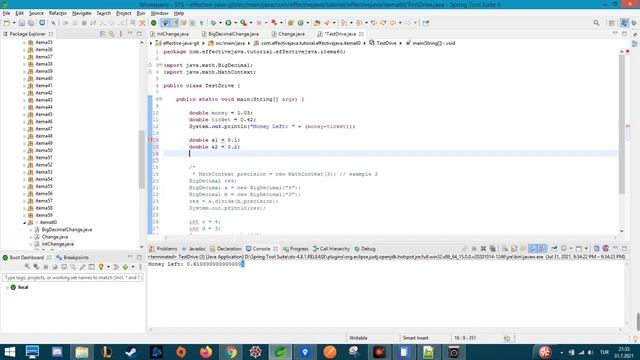Click Last Edit Location arrow icon
Screen dimensions: 640x360
click(x=373, y=23)
